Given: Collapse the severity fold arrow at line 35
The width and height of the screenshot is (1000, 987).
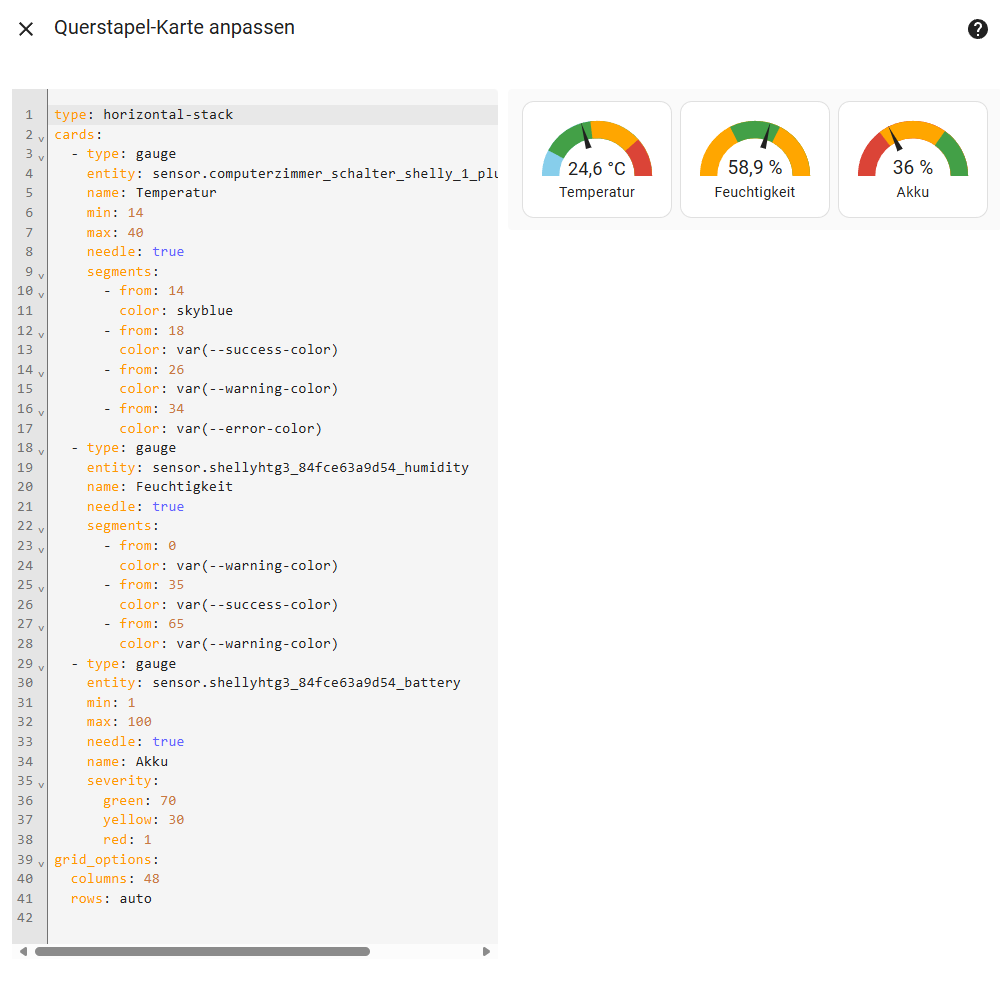Looking at the screenshot, I should (x=41, y=784).
